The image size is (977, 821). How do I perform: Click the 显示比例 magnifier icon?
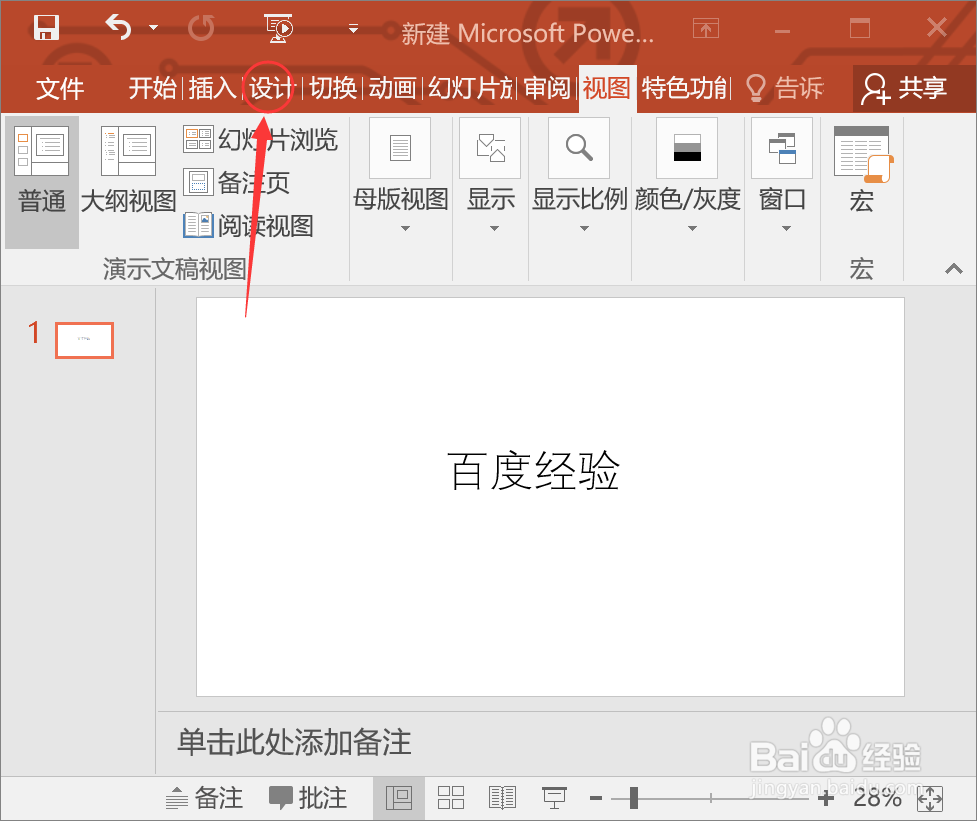tap(579, 148)
